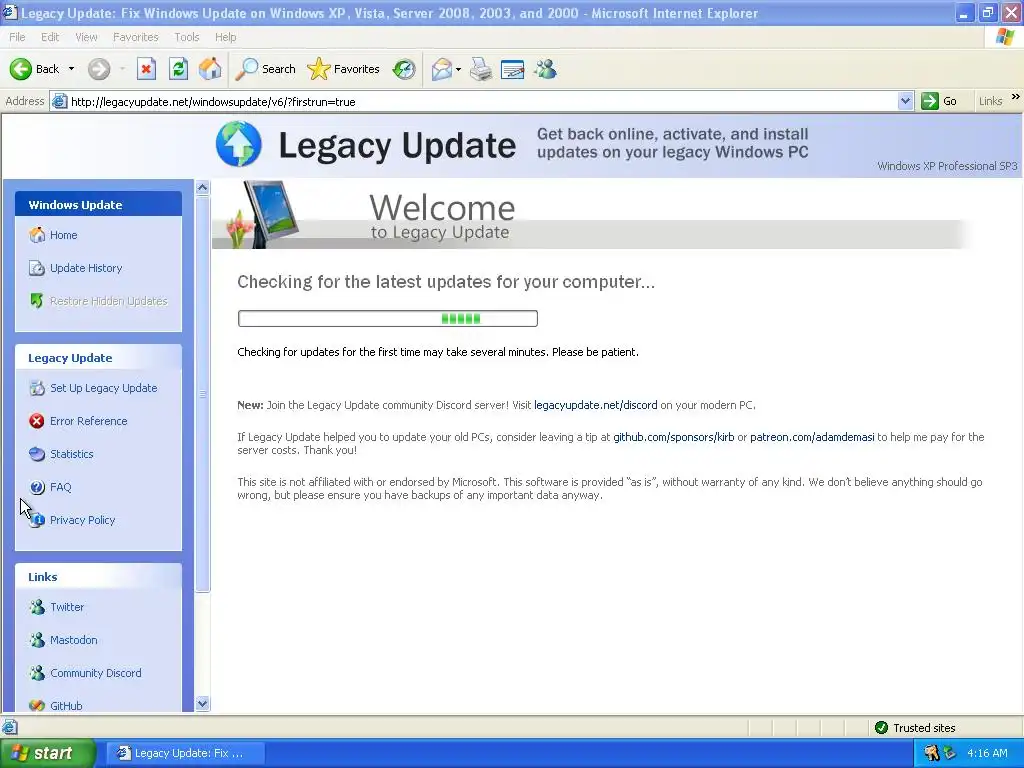Click the clock showing 4:16 AM

click(x=987, y=753)
